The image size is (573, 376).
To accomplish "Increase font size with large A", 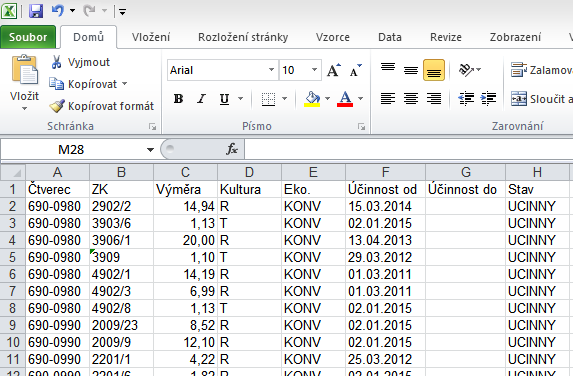I will click(333, 70).
